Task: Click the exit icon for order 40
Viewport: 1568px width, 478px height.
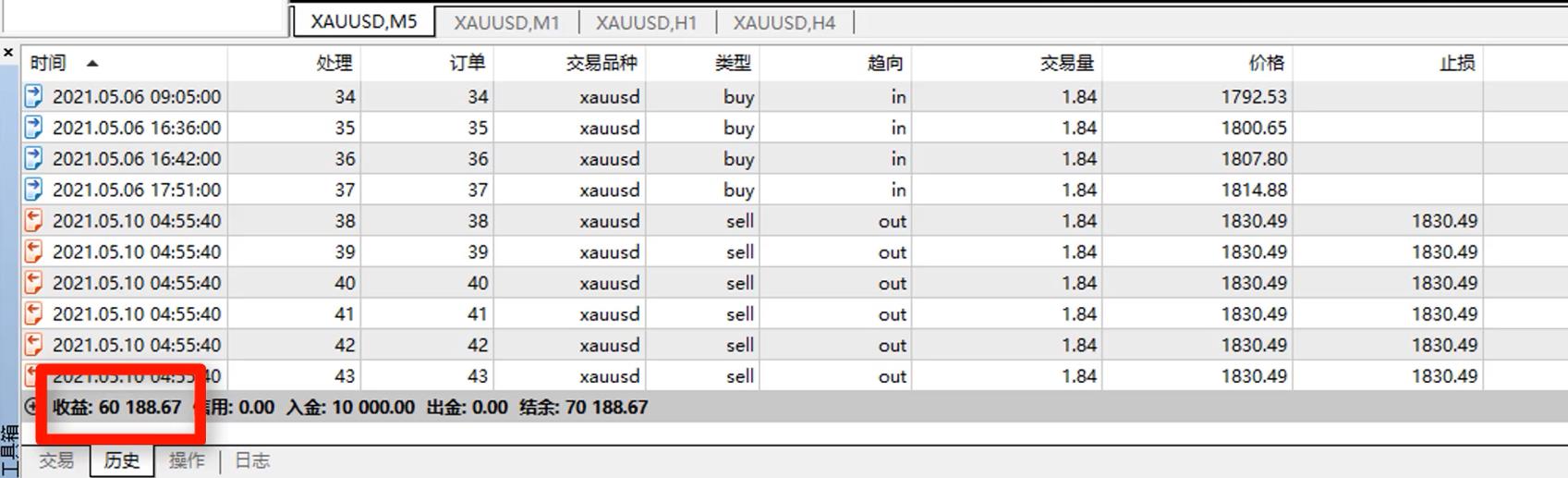Action: 33,283
